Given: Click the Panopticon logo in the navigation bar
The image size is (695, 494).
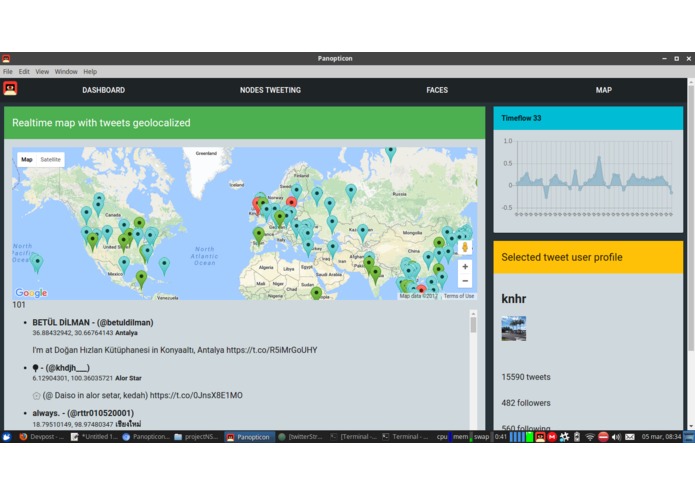Looking at the screenshot, I should pyautogui.click(x=10, y=89).
